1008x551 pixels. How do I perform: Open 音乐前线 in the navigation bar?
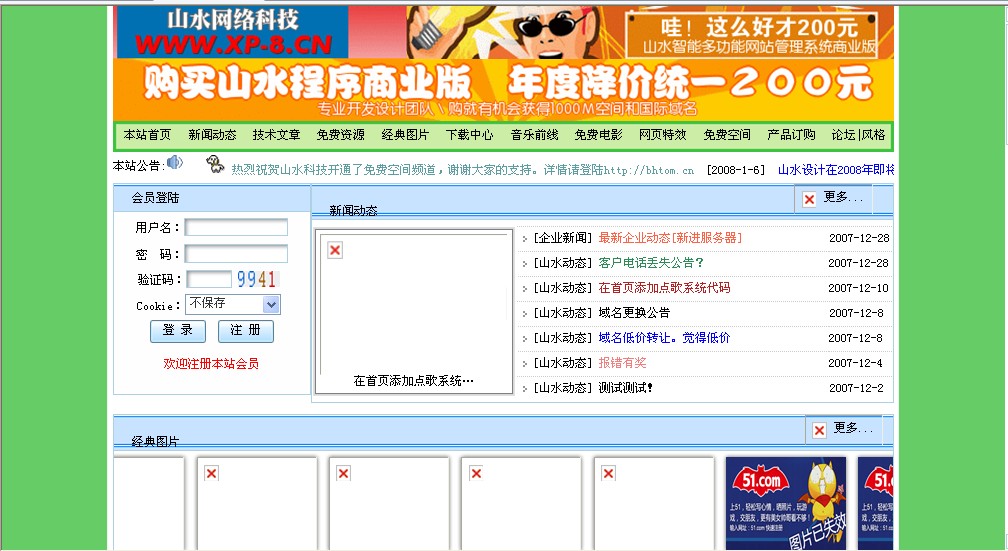(x=534, y=134)
